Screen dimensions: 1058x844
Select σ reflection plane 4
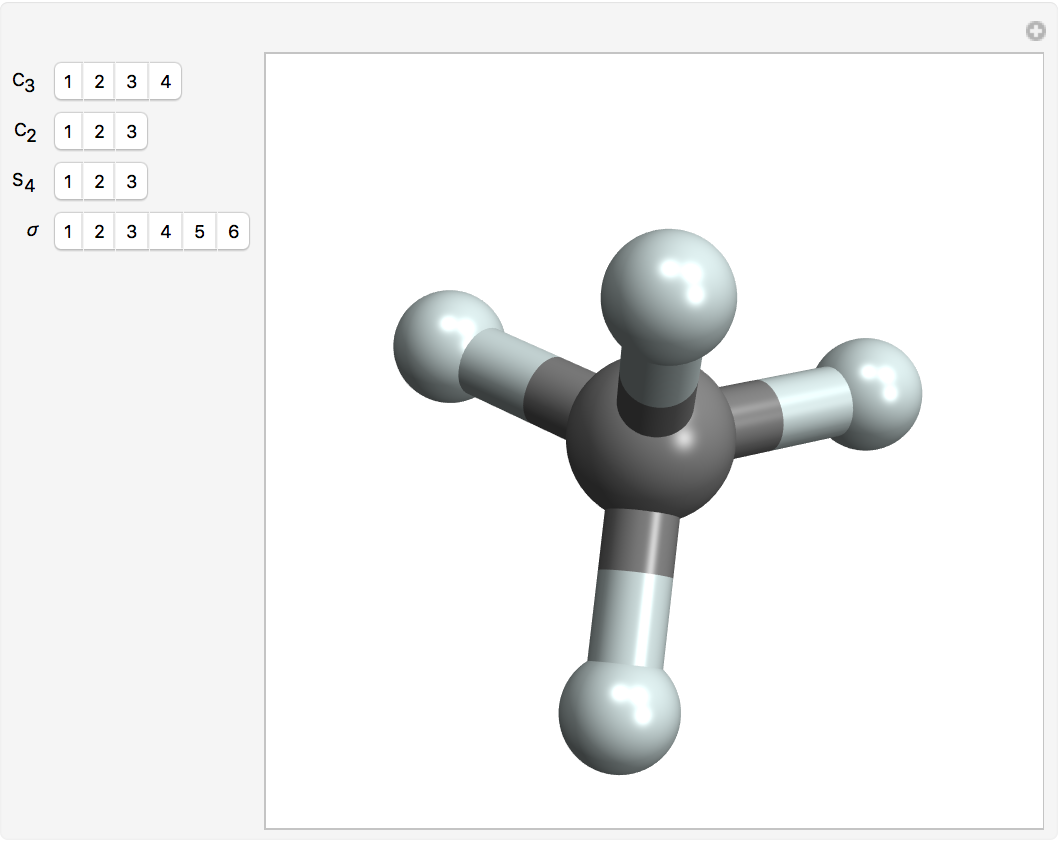(x=165, y=232)
